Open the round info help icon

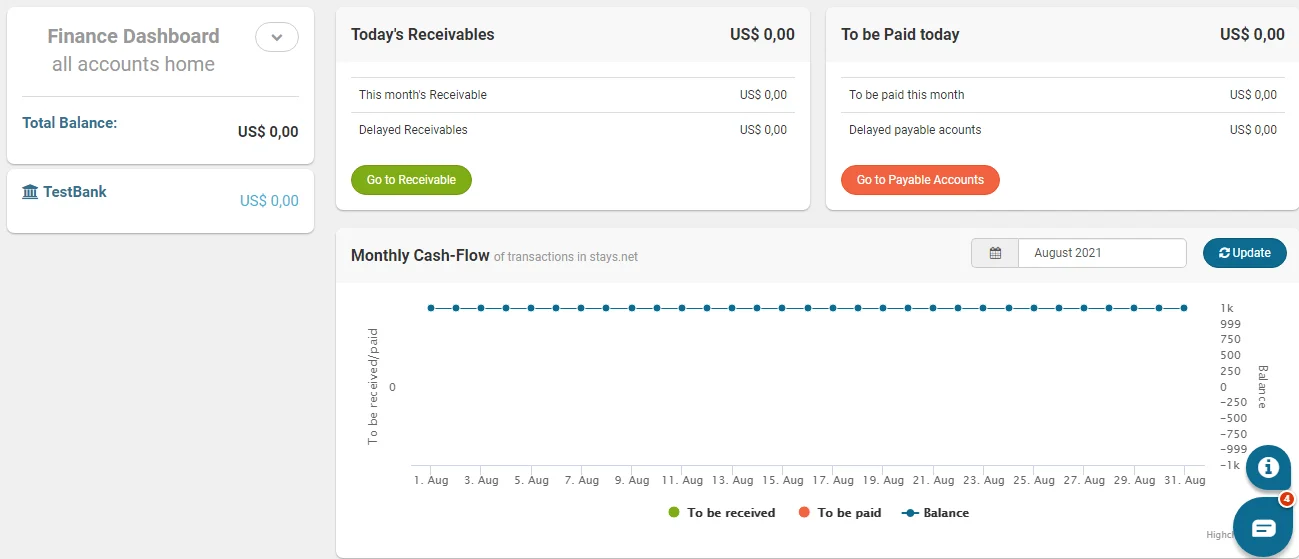pos(1268,467)
